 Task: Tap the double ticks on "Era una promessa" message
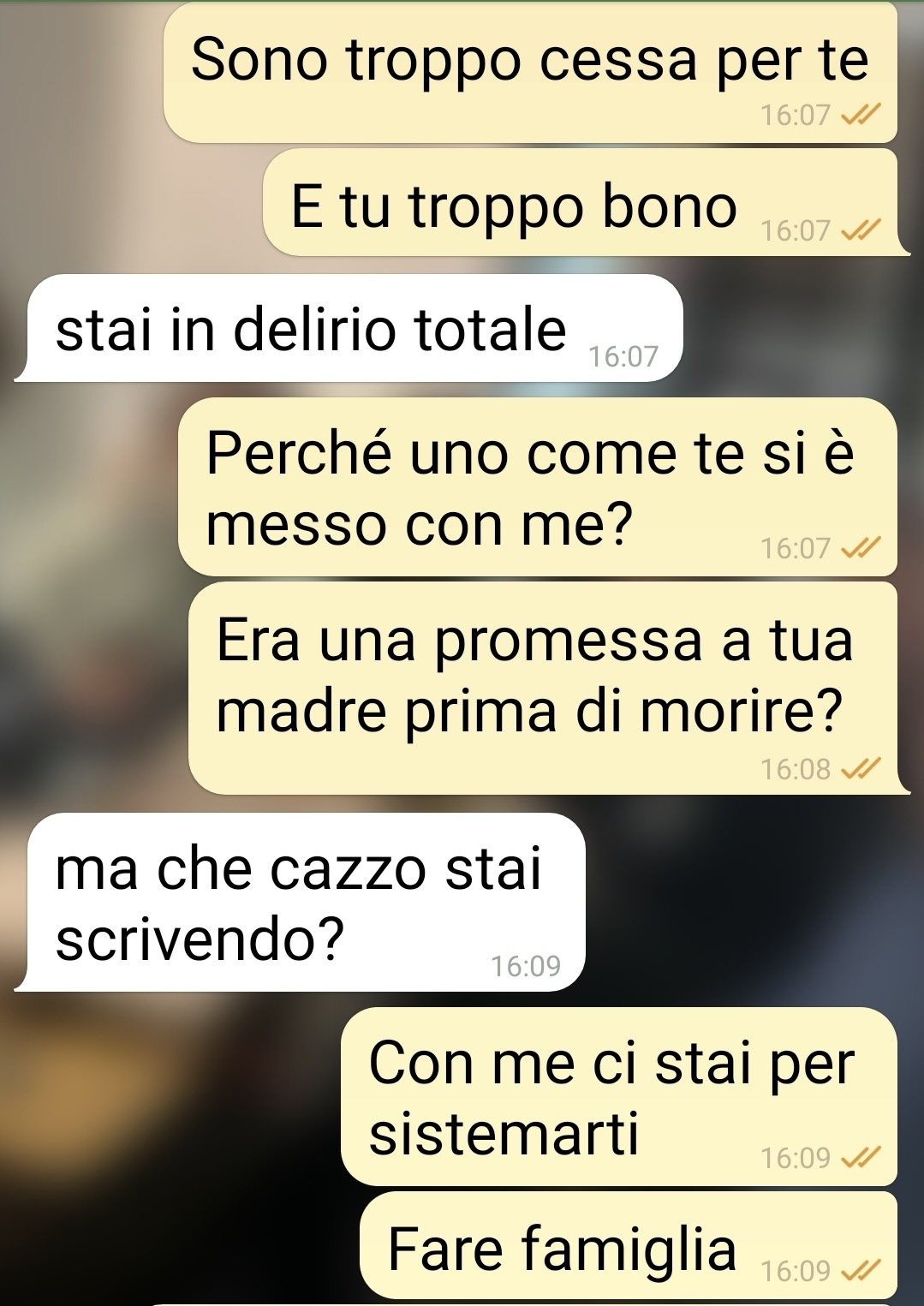860,769
